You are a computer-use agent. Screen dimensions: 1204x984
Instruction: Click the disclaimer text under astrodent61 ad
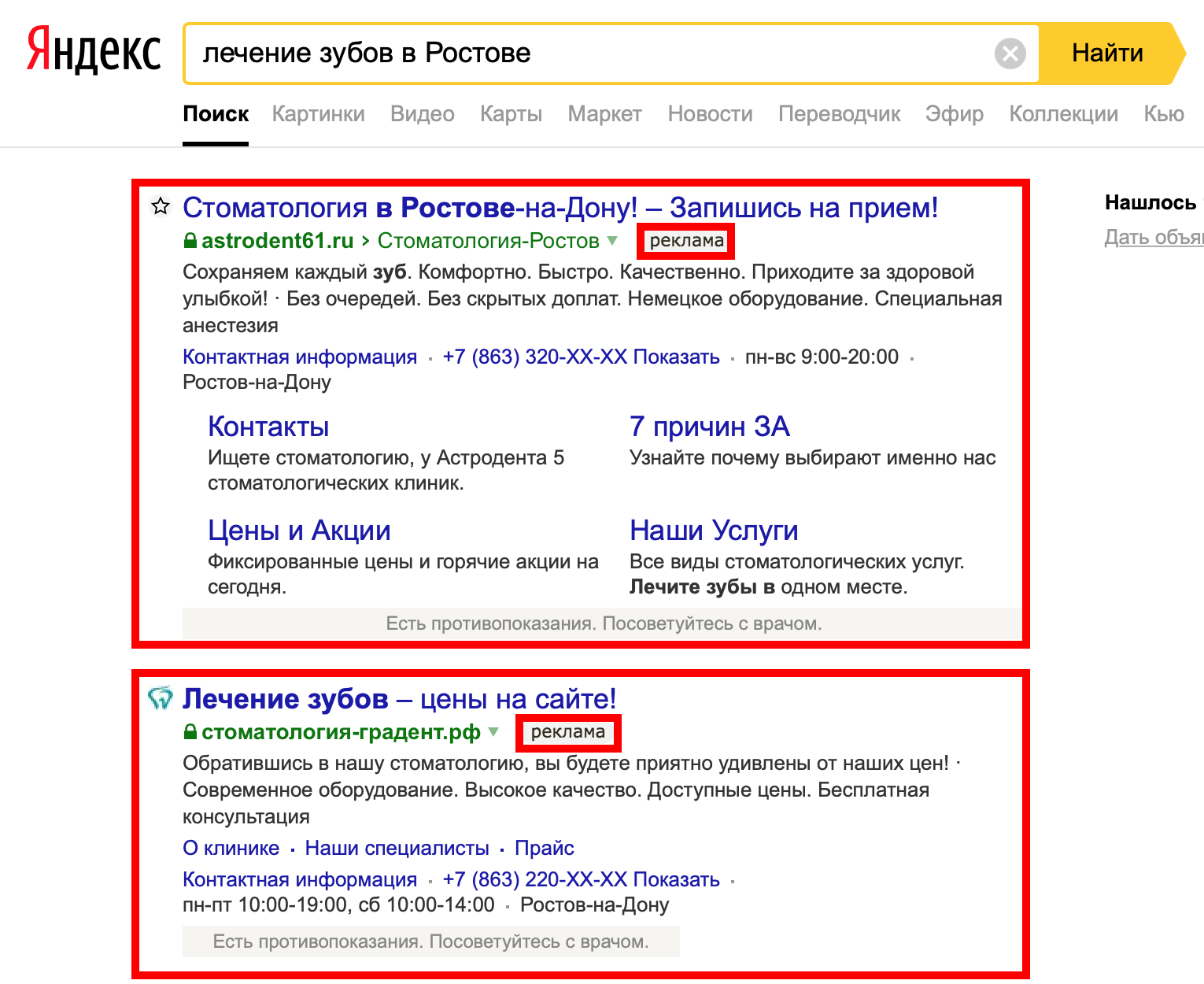[603, 623]
